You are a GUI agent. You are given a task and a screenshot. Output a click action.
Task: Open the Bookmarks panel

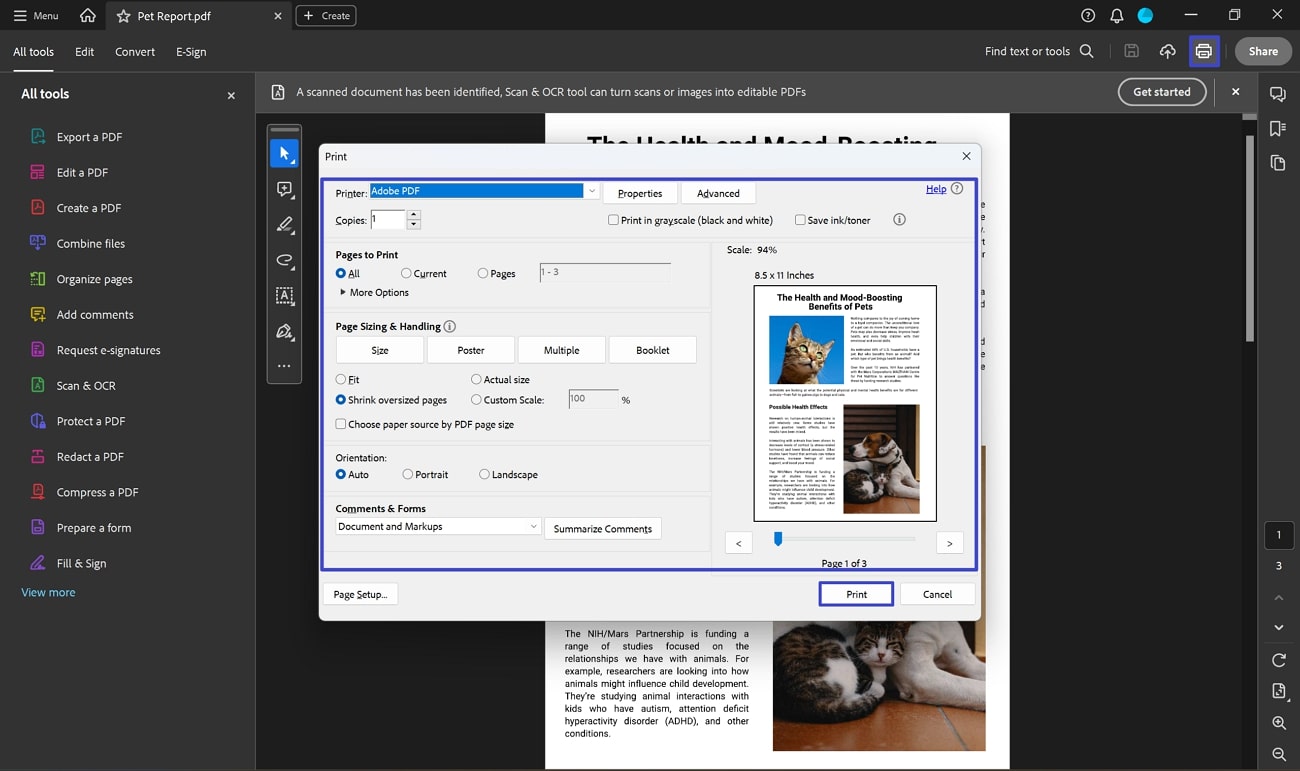click(x=1277, y=128)
